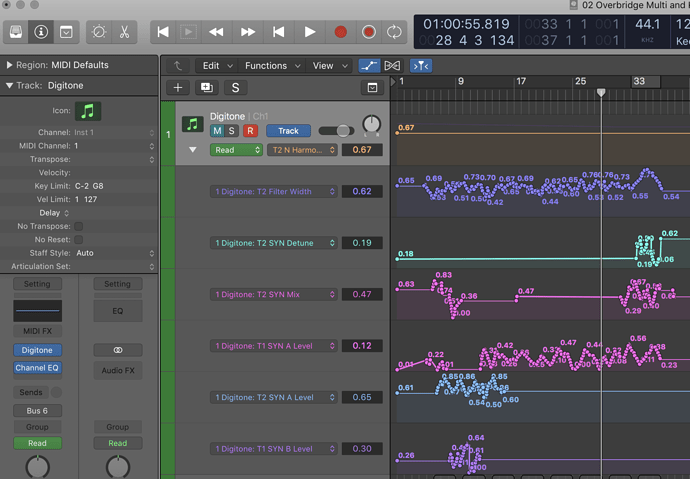Open the Read automation mode dropdown
Image resolution: width=690 pixels, height=479 pixels.
click(x=236, y=150)
